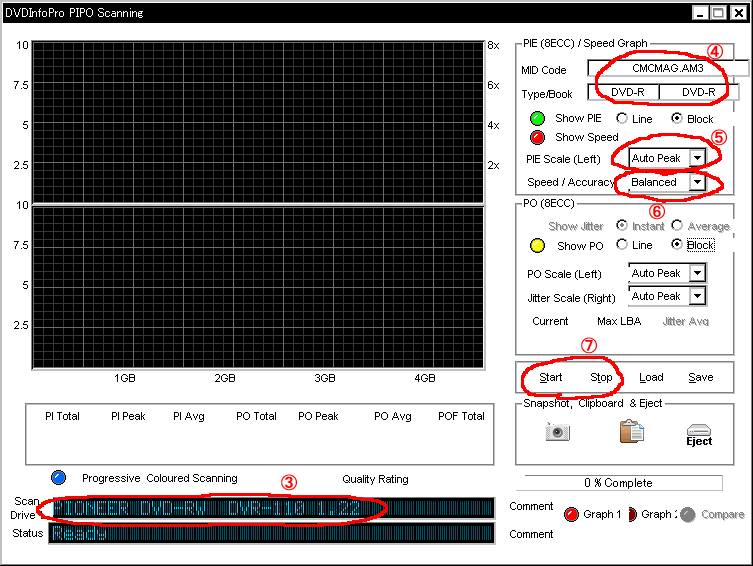Toggle the red Show Speed indicator
753x566 pixels.
tap(537, 137)
